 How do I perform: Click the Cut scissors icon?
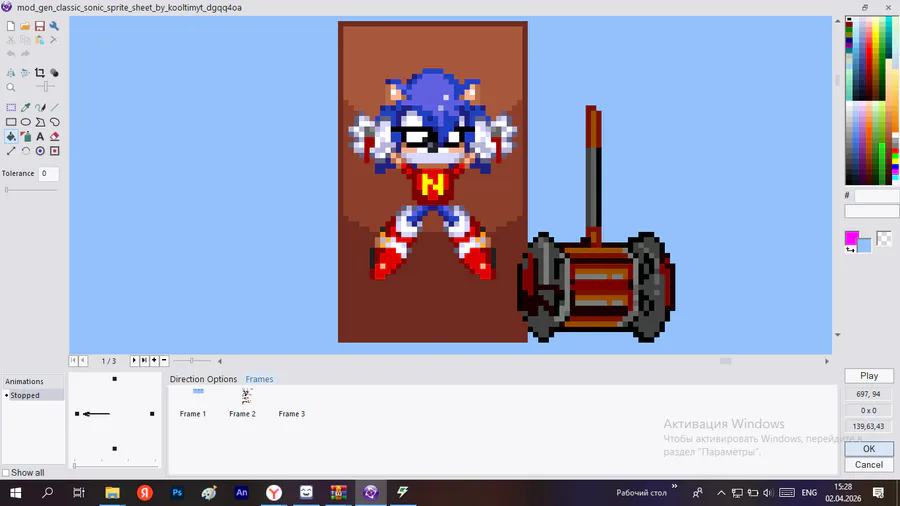[11, 40]
